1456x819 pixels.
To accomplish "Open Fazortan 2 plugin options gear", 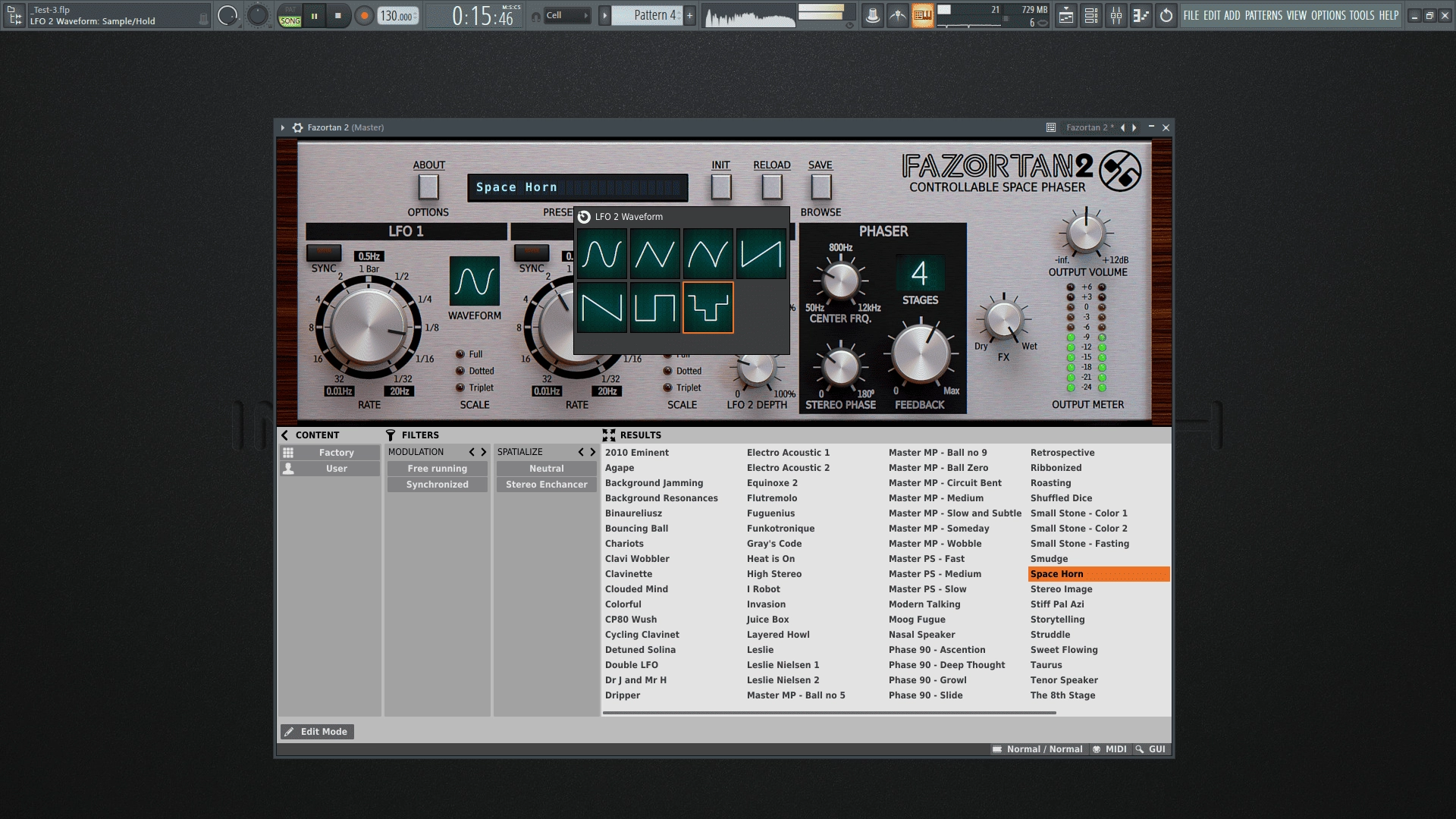I will click(x=298, y=127).
